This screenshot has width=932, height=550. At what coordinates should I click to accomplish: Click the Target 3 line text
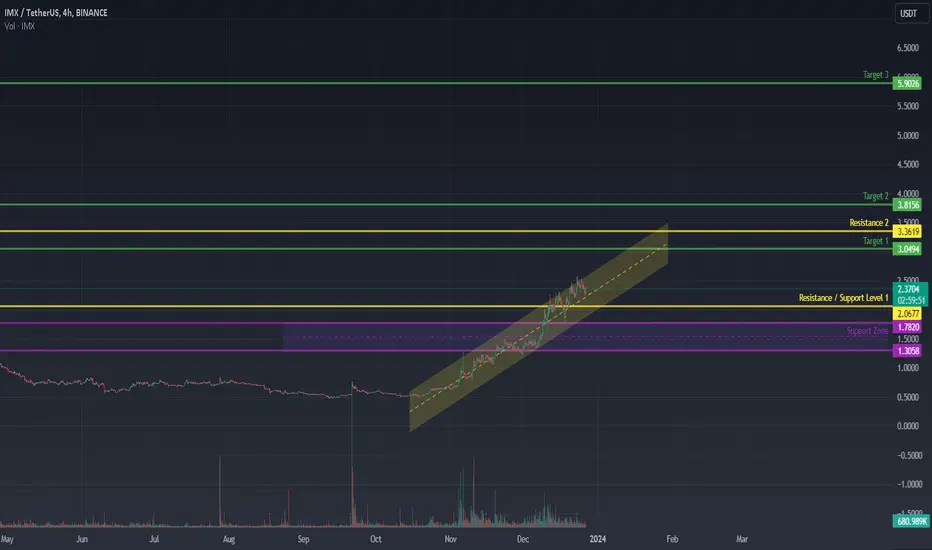tap(876, 75)
